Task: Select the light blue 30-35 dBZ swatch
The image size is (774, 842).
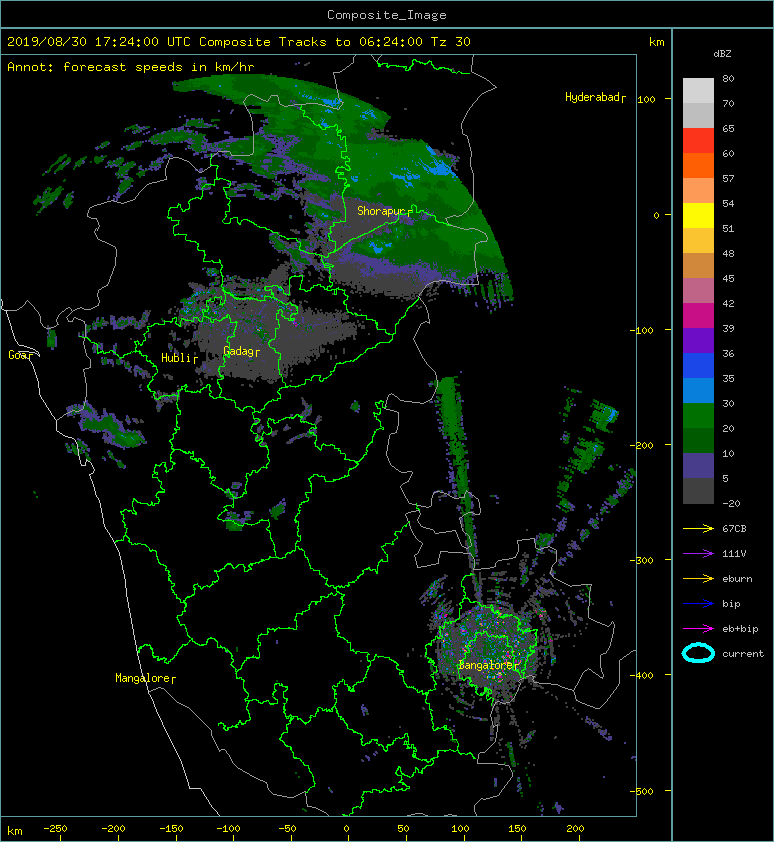Action: coord(698,390)
